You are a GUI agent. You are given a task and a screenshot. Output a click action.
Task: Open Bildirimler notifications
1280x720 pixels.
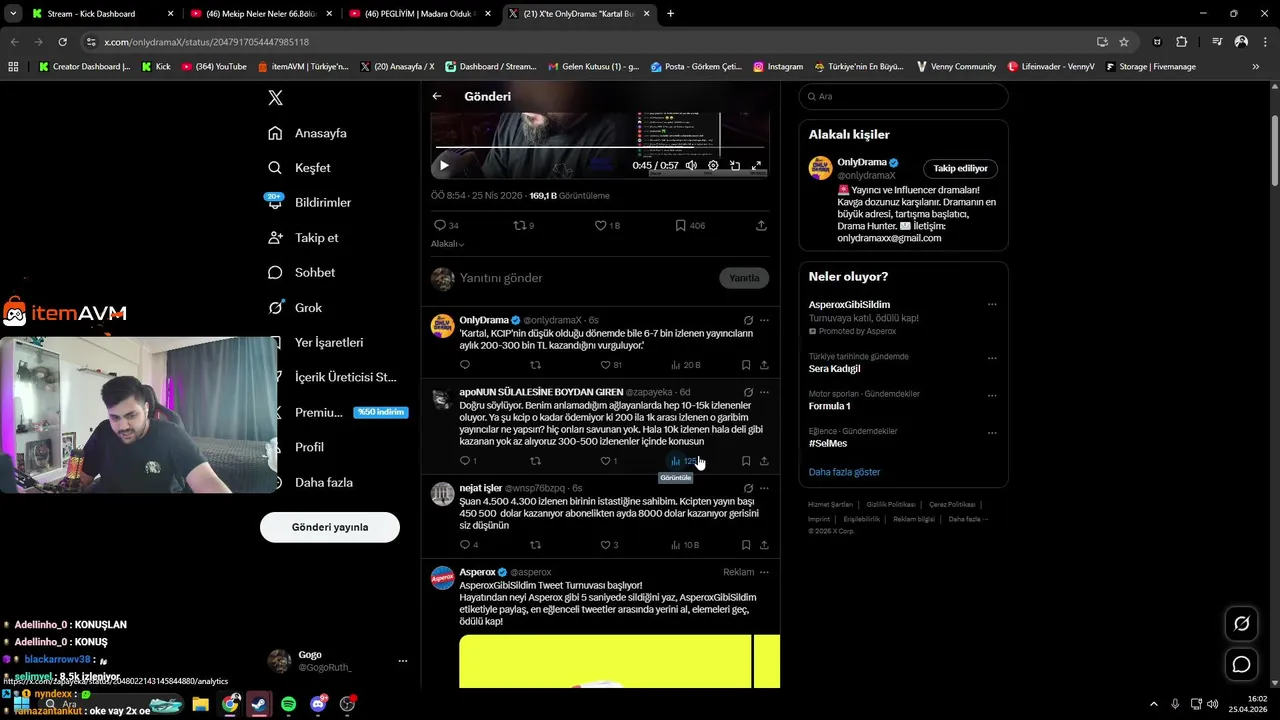(x=309, y=202)
